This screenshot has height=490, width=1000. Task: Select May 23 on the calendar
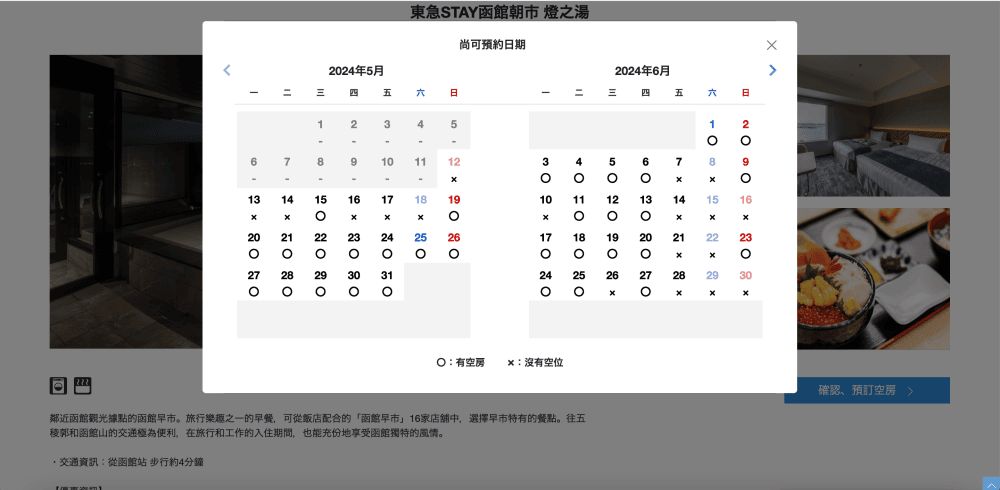354,245
